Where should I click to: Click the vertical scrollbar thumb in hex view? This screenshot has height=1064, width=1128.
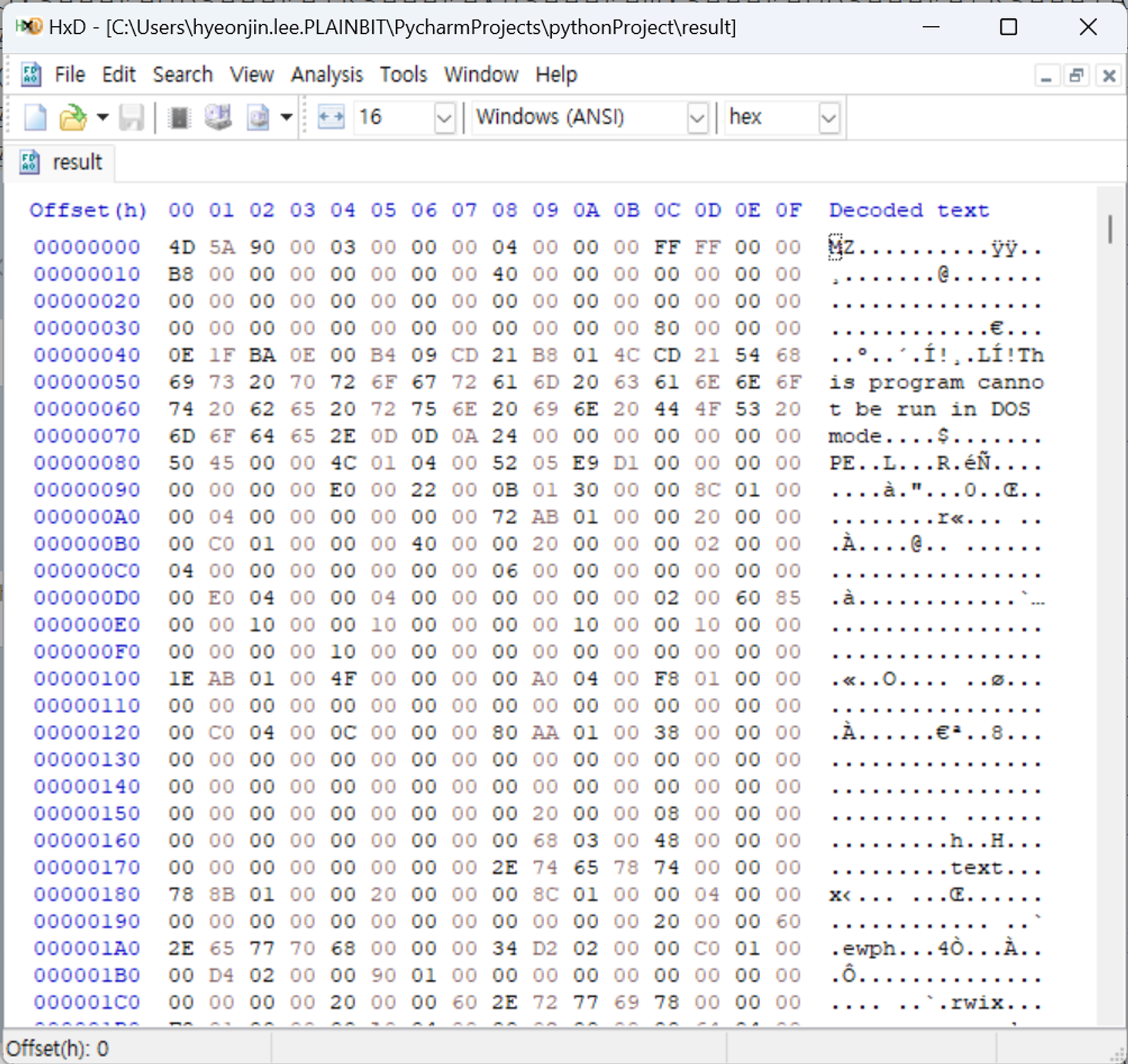(x=1110, y=229)
